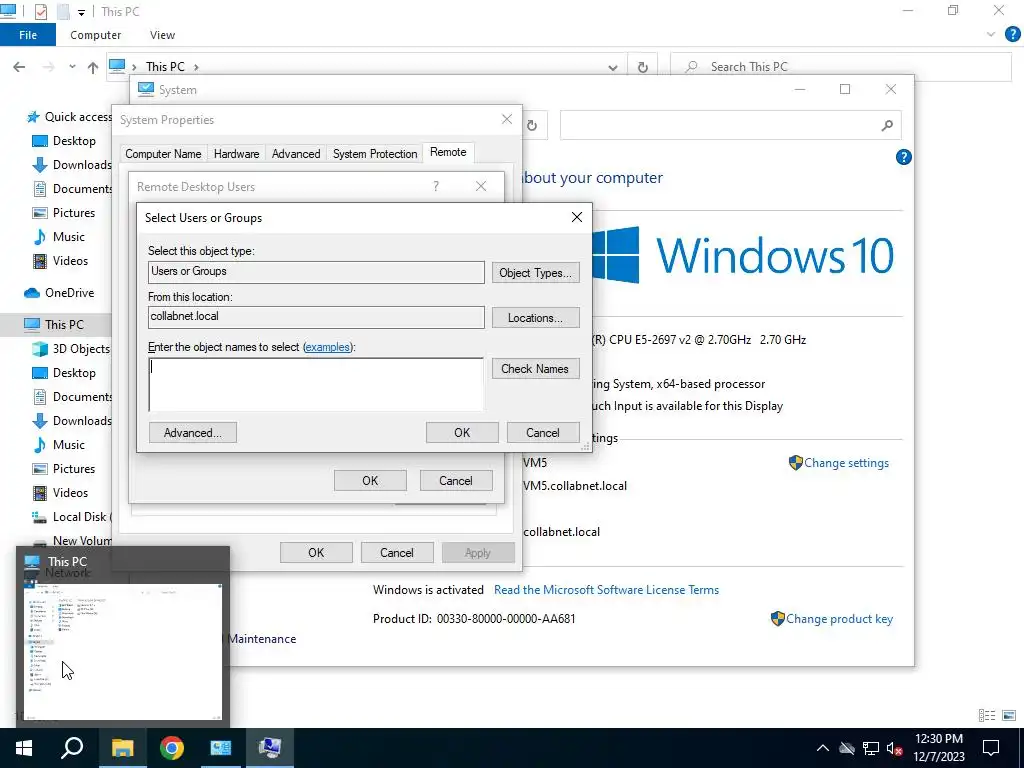This screenshot has width=1024, height=768.
Task: Click help question mark in Remote Desktop Users
Action: click(436, 187)
